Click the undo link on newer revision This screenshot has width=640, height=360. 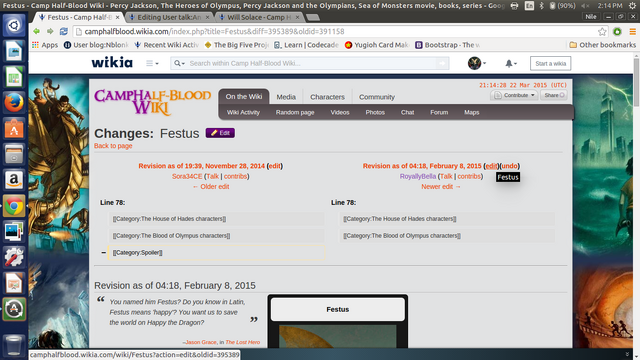click(509, 166)
